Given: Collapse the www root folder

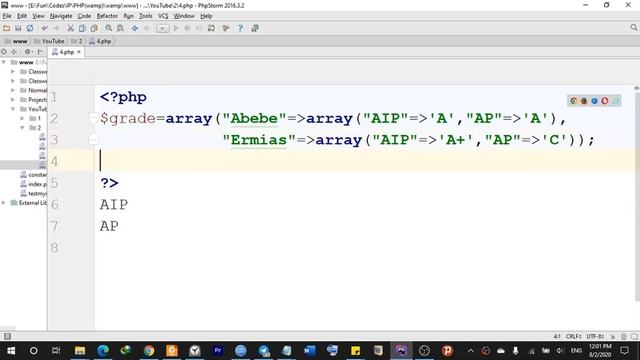Looking at the screenshot, I should 4,62.
